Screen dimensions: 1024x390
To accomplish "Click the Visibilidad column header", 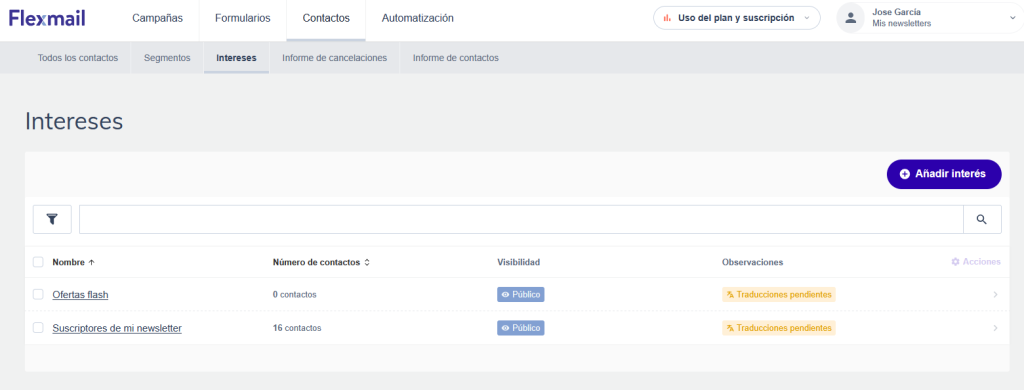I will coord(519,262).
